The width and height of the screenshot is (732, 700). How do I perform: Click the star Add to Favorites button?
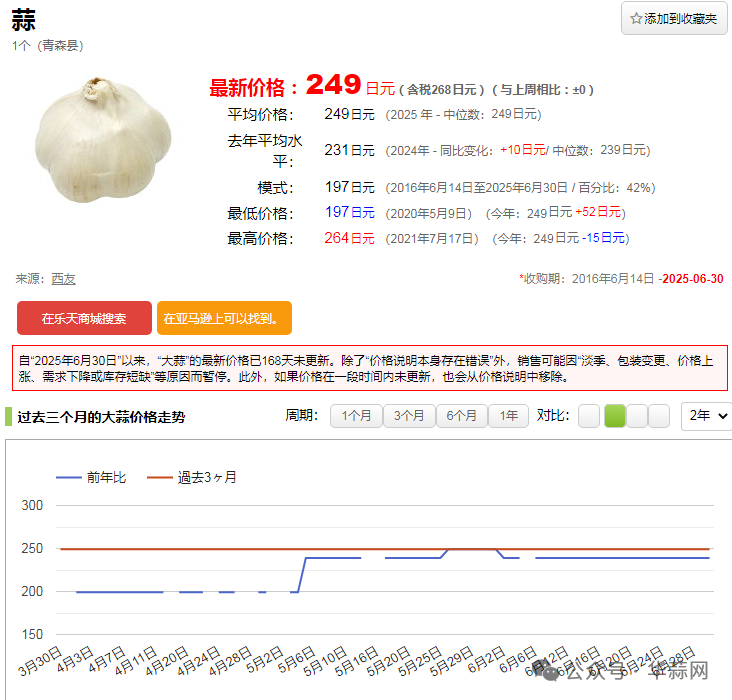673,18
